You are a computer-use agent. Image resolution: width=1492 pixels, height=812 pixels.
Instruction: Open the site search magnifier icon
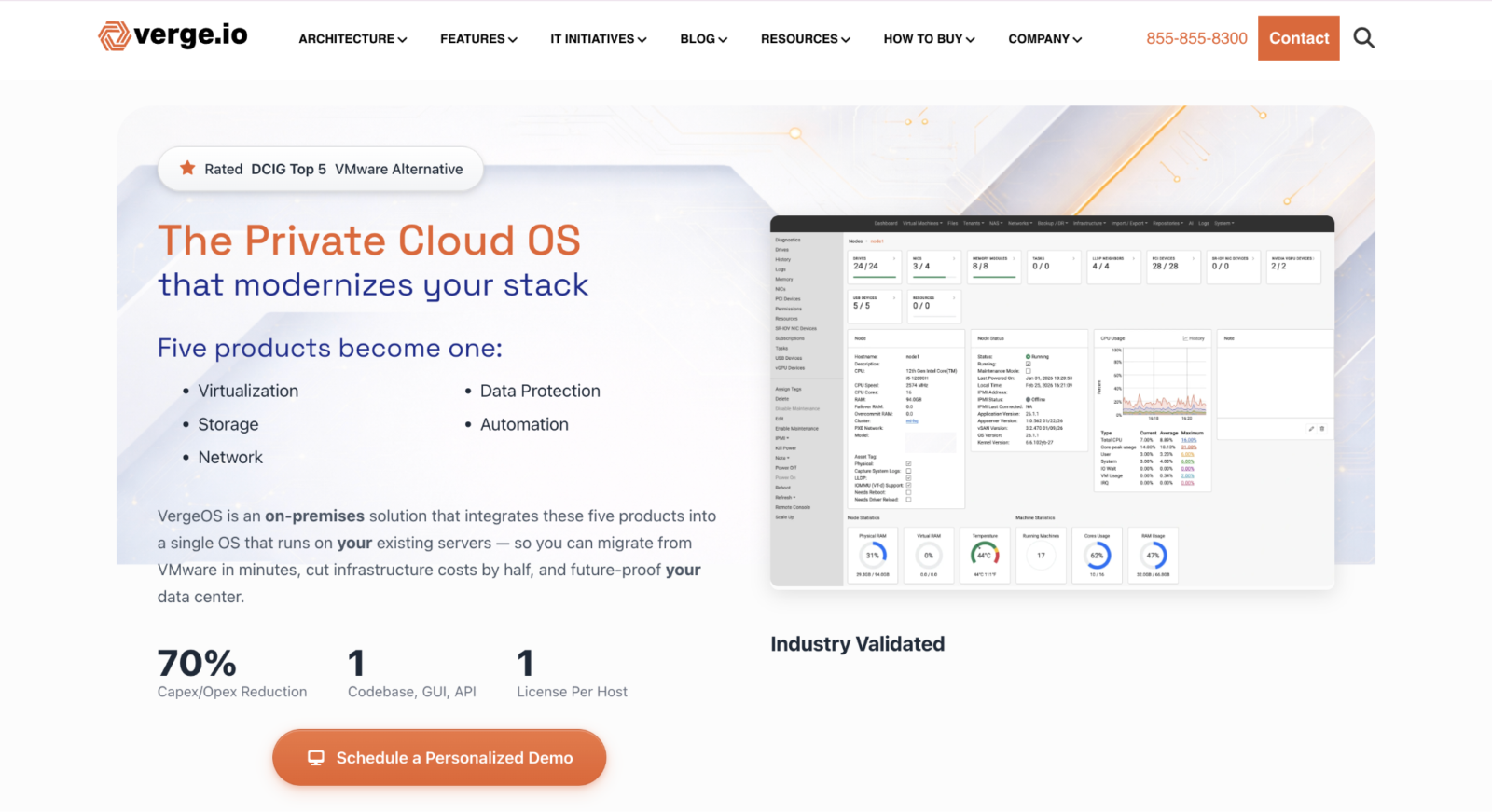[x=1363, y=38]
